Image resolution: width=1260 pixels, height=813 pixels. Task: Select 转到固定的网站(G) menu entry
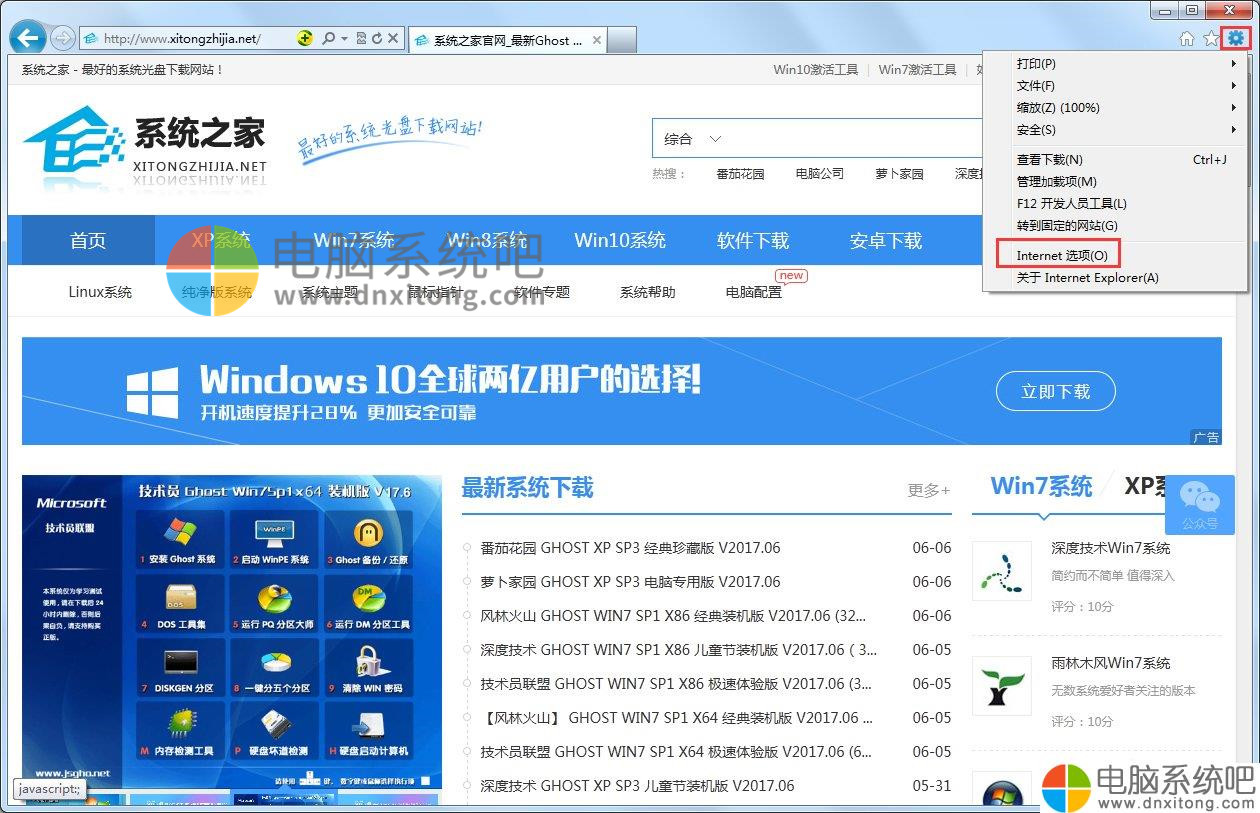1115,226
